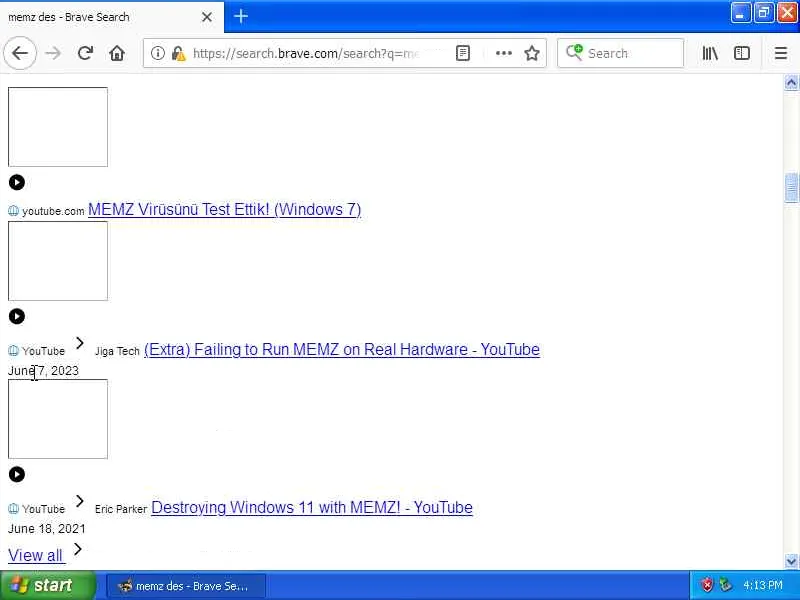
Task: Bookmark this page with the star
Action: [532, 53]
